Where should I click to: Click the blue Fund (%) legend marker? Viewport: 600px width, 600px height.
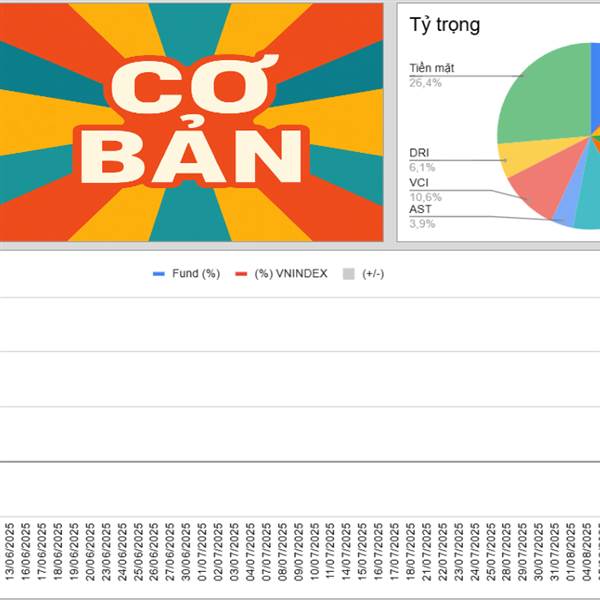(x=158, y=274)
